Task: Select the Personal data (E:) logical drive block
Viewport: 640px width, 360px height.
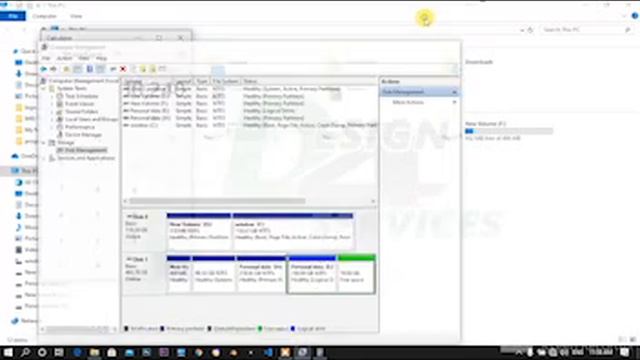Action: pyautogui.click(x=312, y=274)
